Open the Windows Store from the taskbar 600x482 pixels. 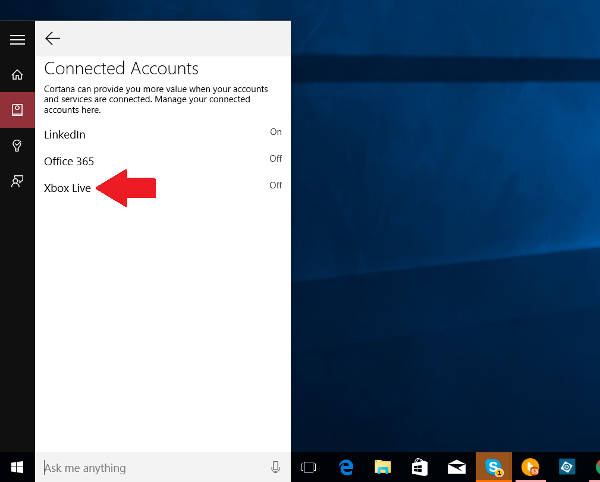coord(419,467)
